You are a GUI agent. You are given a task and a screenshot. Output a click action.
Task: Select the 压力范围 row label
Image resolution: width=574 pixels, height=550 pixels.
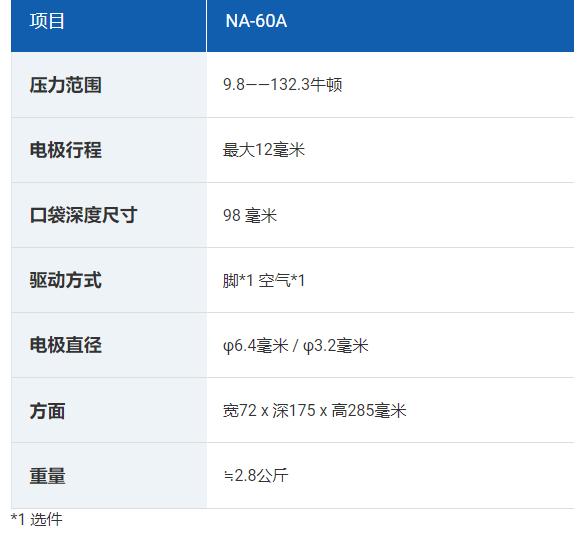tap(66, 85)
